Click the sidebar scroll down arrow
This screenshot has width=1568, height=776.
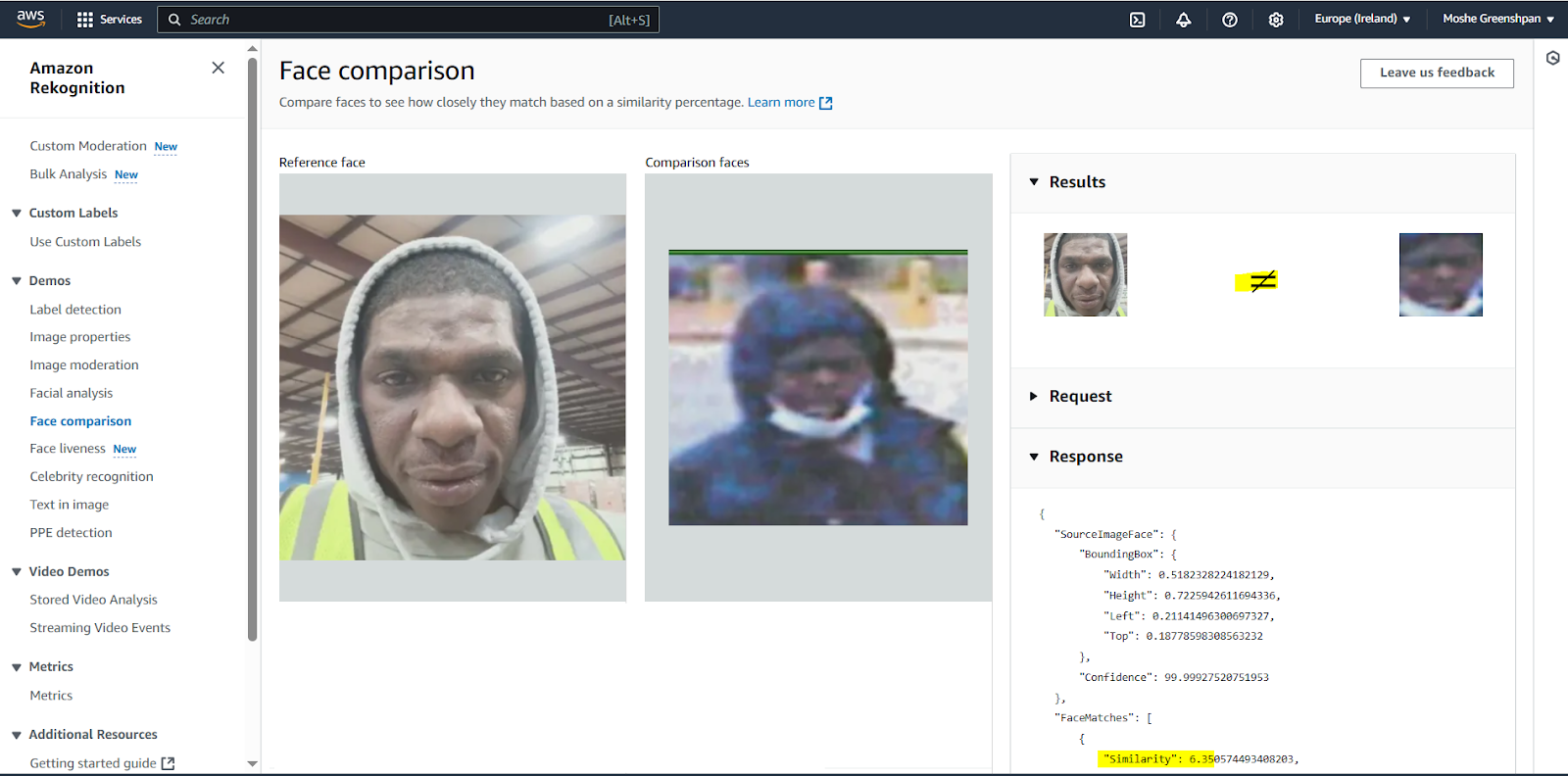(x=253, y=763)
